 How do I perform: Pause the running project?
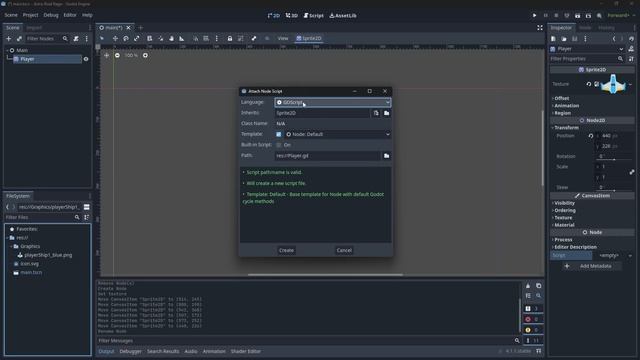tap(546, 16)
